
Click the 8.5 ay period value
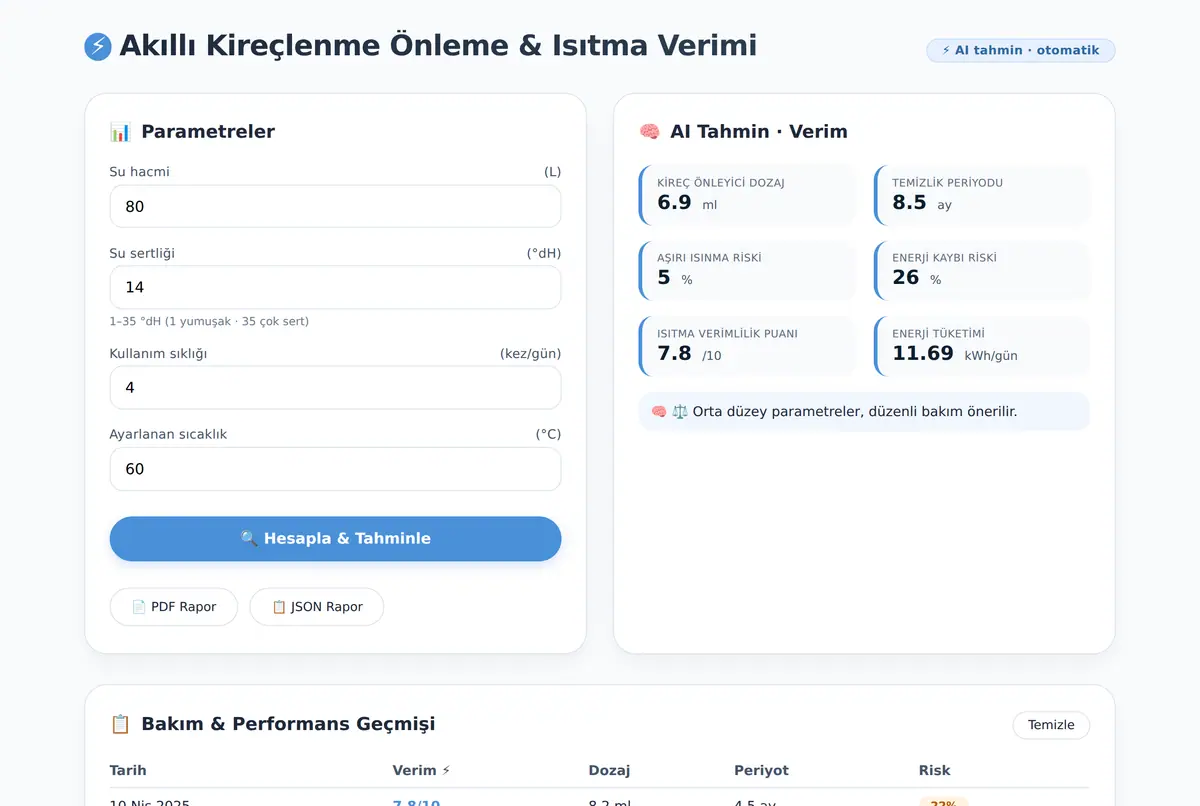pyautogui.click(x=922, y=203)
